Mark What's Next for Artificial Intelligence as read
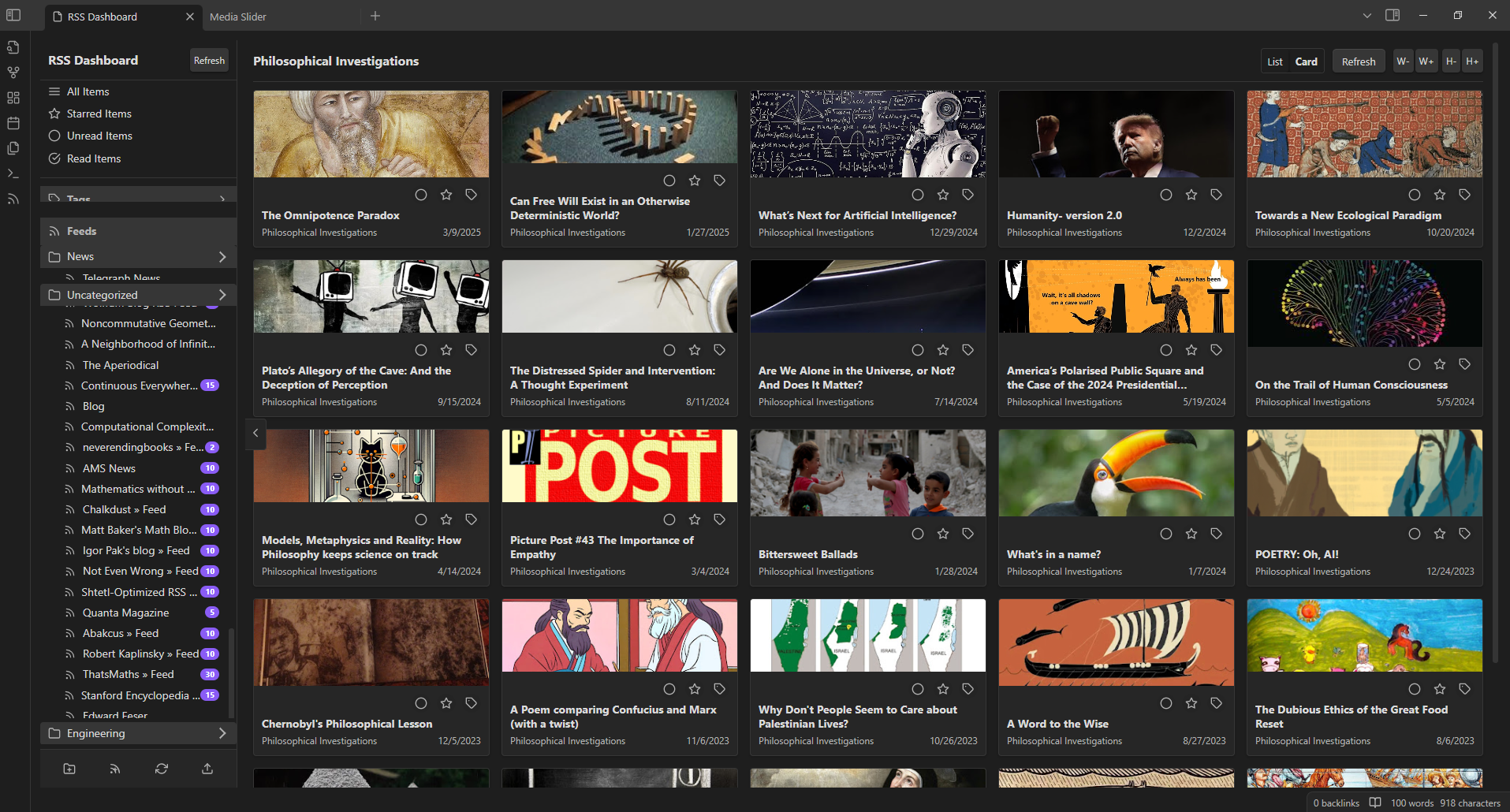 [x=918, y=195]
